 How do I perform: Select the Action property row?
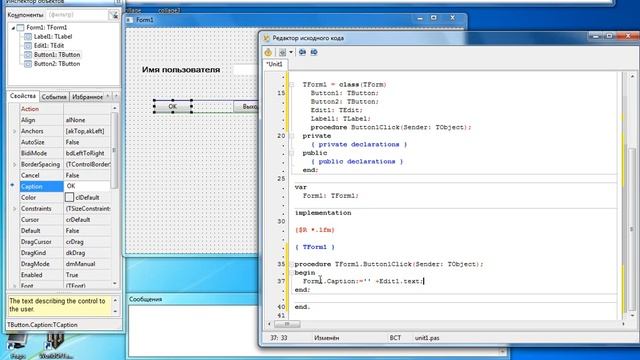(x=65, y=109)
